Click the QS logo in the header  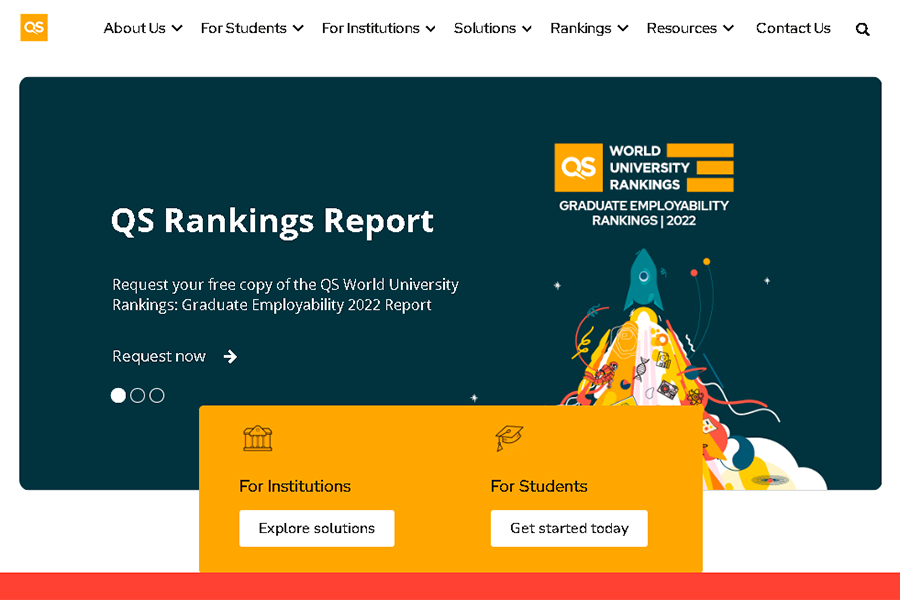34,28
